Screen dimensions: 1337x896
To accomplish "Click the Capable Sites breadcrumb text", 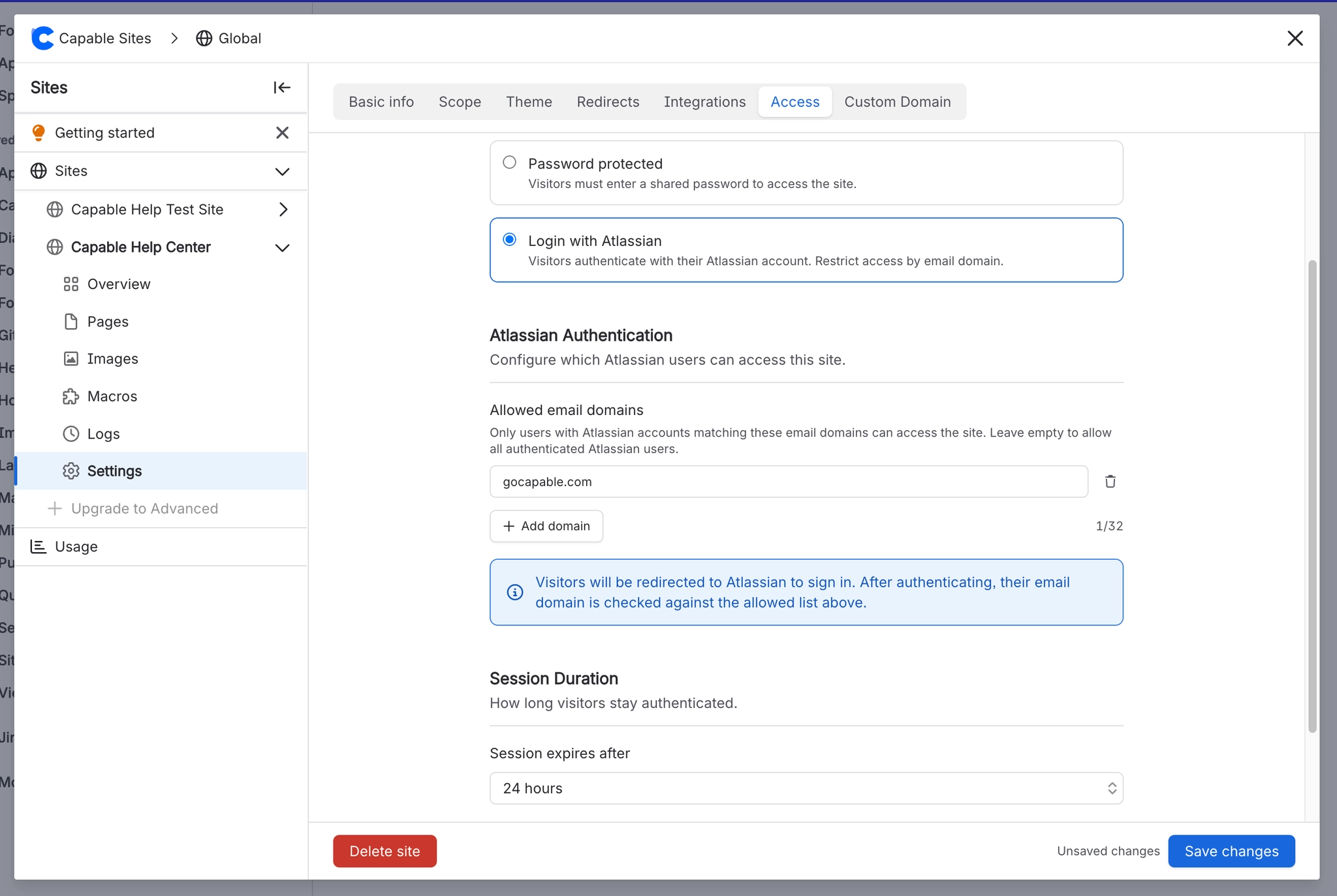I will 105,39.
